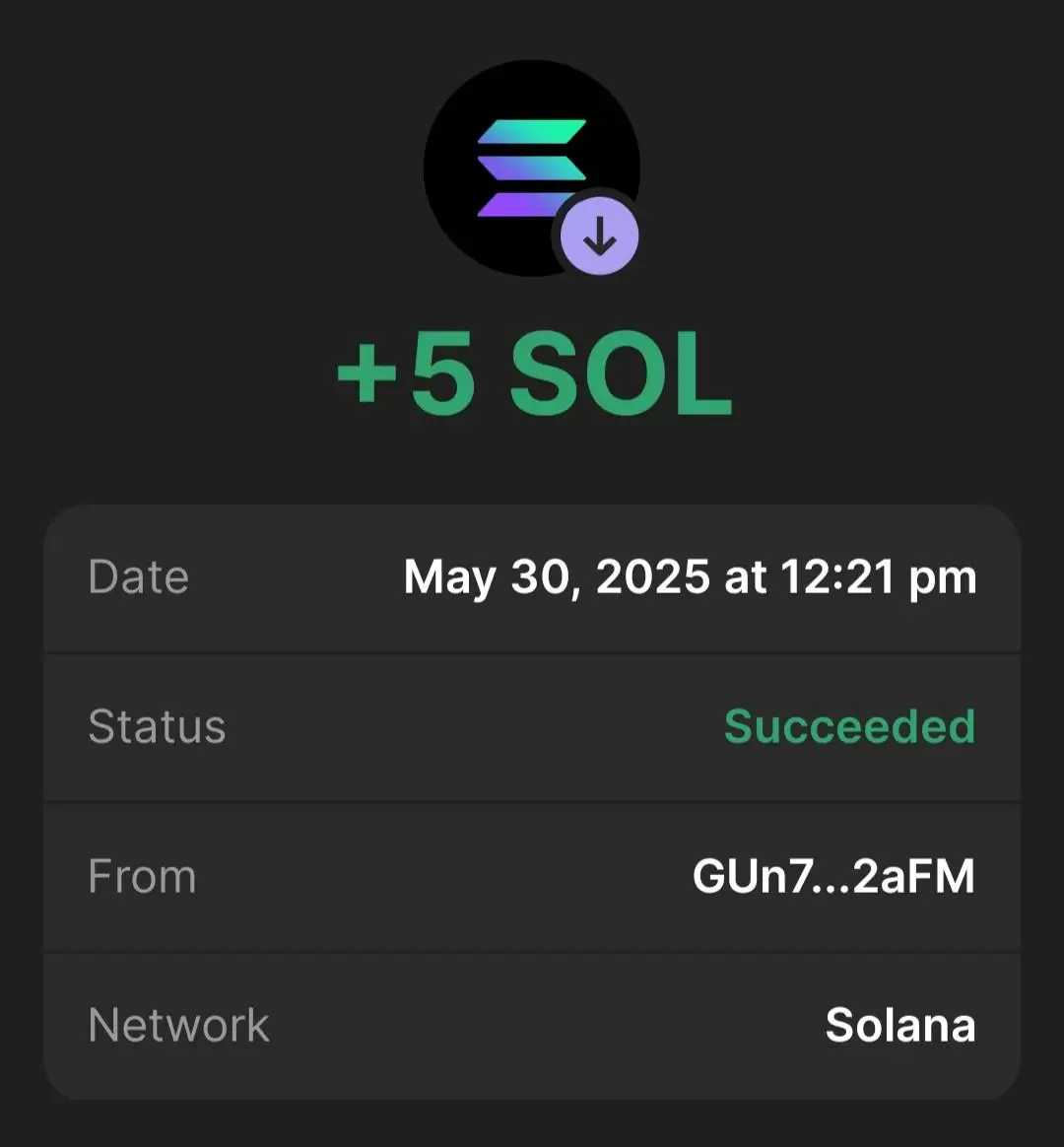The width and height of the screenshot is (1064, 1147).
Task: Tap the 12:21 pm time value
Action: pos(878,577)
